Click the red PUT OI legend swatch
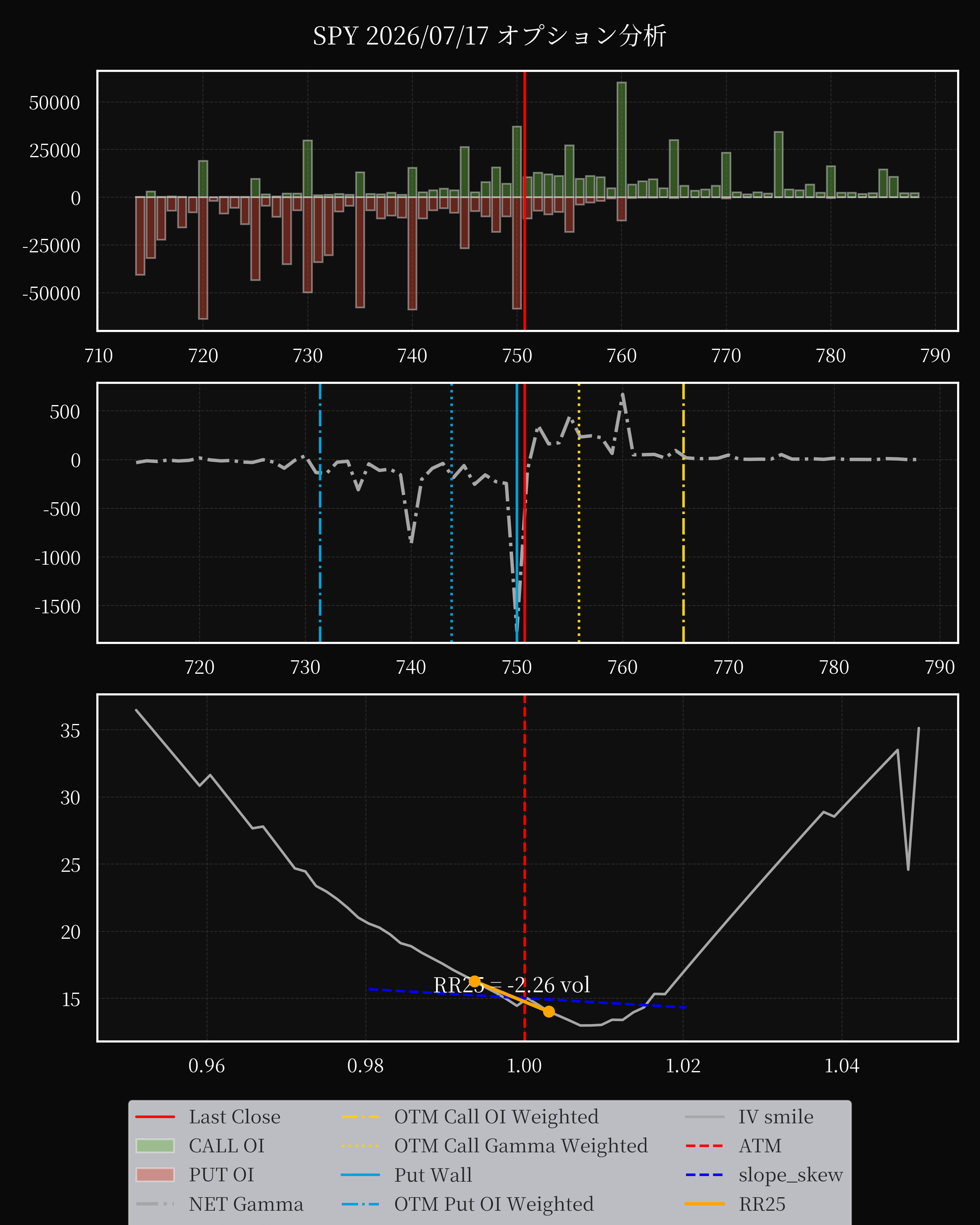980x1225 pixels. (x=155, y=1175)
